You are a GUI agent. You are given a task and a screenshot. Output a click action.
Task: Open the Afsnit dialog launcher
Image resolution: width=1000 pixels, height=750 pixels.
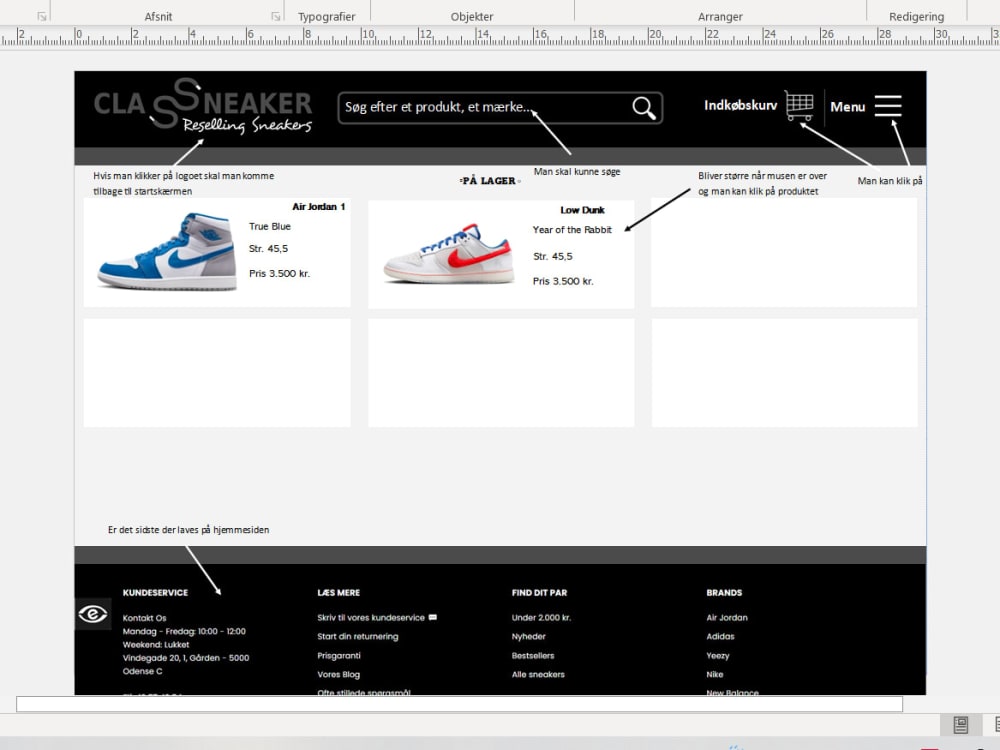pyautogui.click(x=276, y=17)
